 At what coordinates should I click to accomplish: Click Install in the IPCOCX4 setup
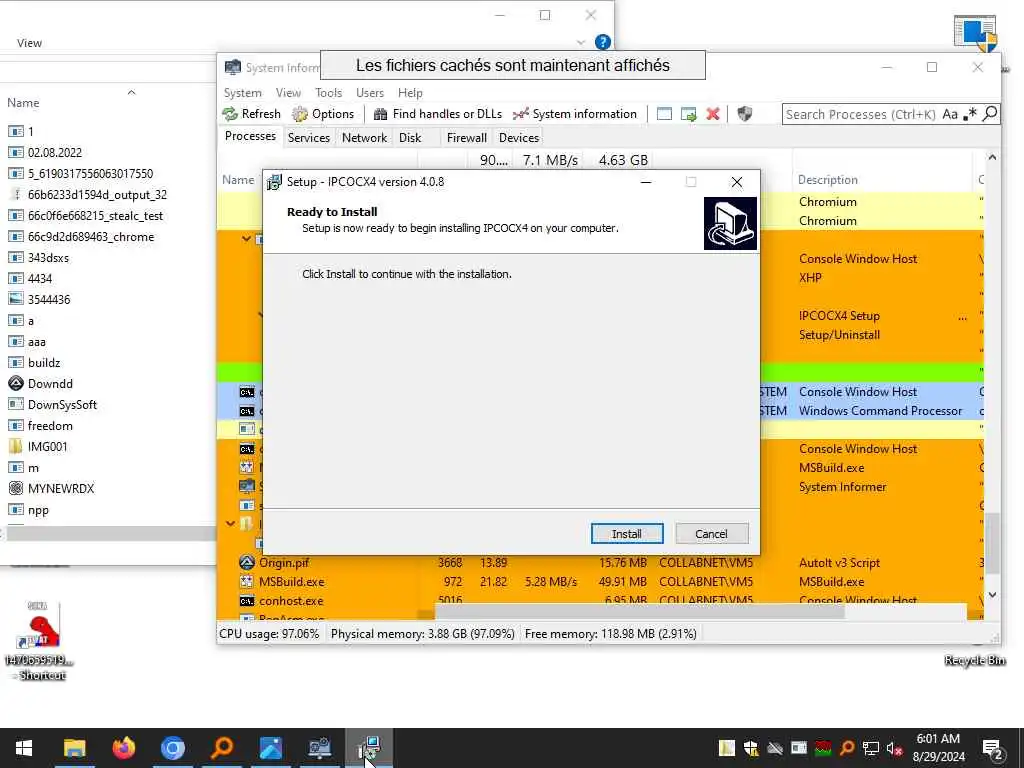[627, 534]
